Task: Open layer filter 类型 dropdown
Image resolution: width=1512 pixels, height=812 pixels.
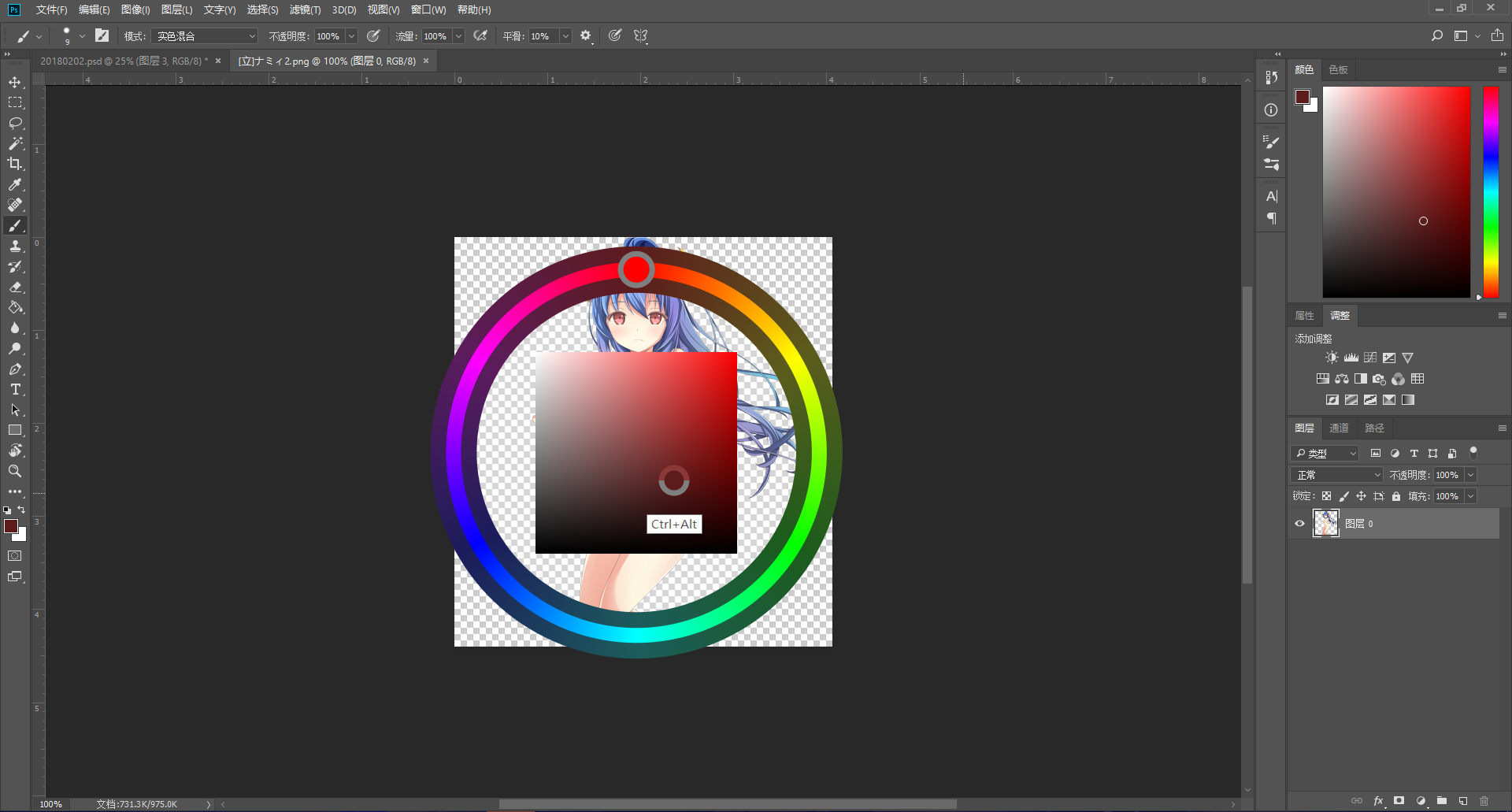Action: coord(1325,454)
